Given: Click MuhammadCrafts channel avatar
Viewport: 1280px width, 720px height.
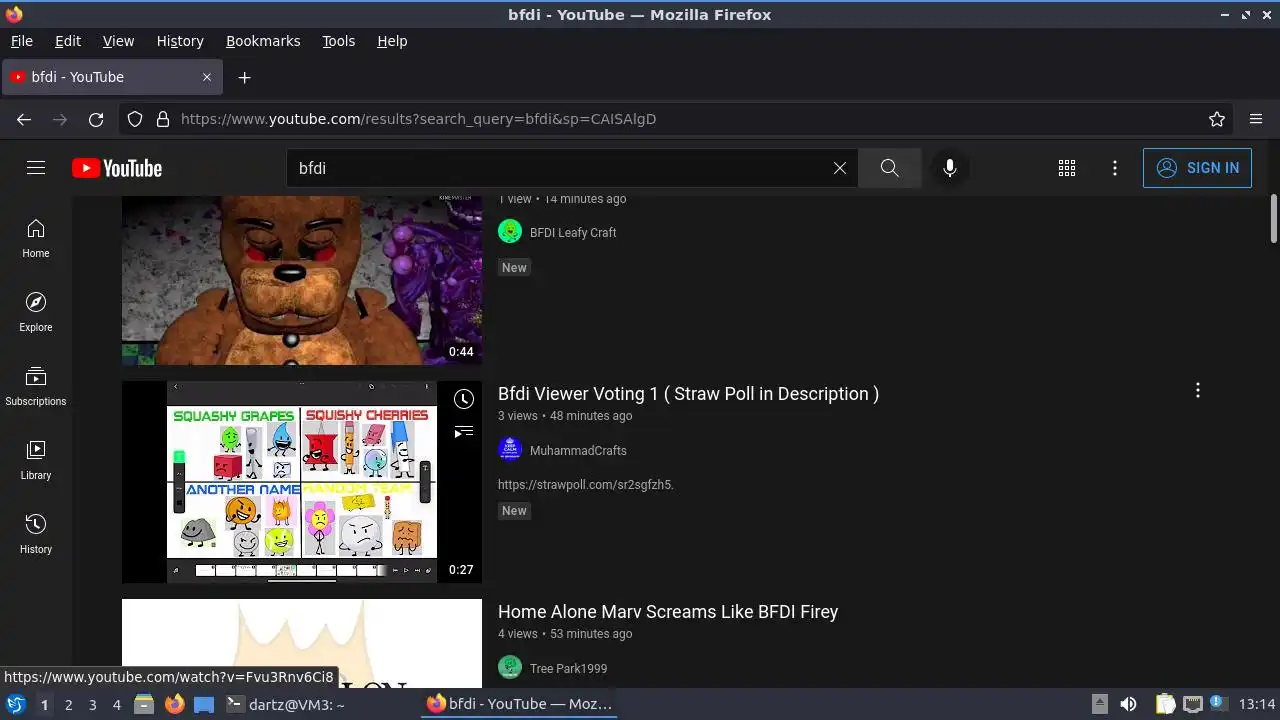Looking at the screenshot, I should point(510,450).
